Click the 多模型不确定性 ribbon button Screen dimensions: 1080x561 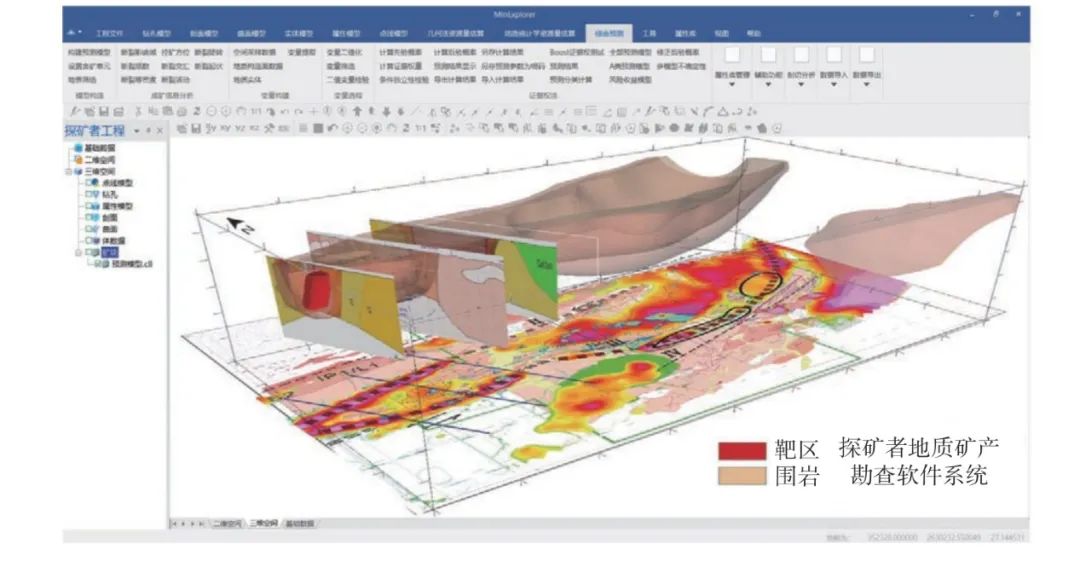tap(681, 66)
